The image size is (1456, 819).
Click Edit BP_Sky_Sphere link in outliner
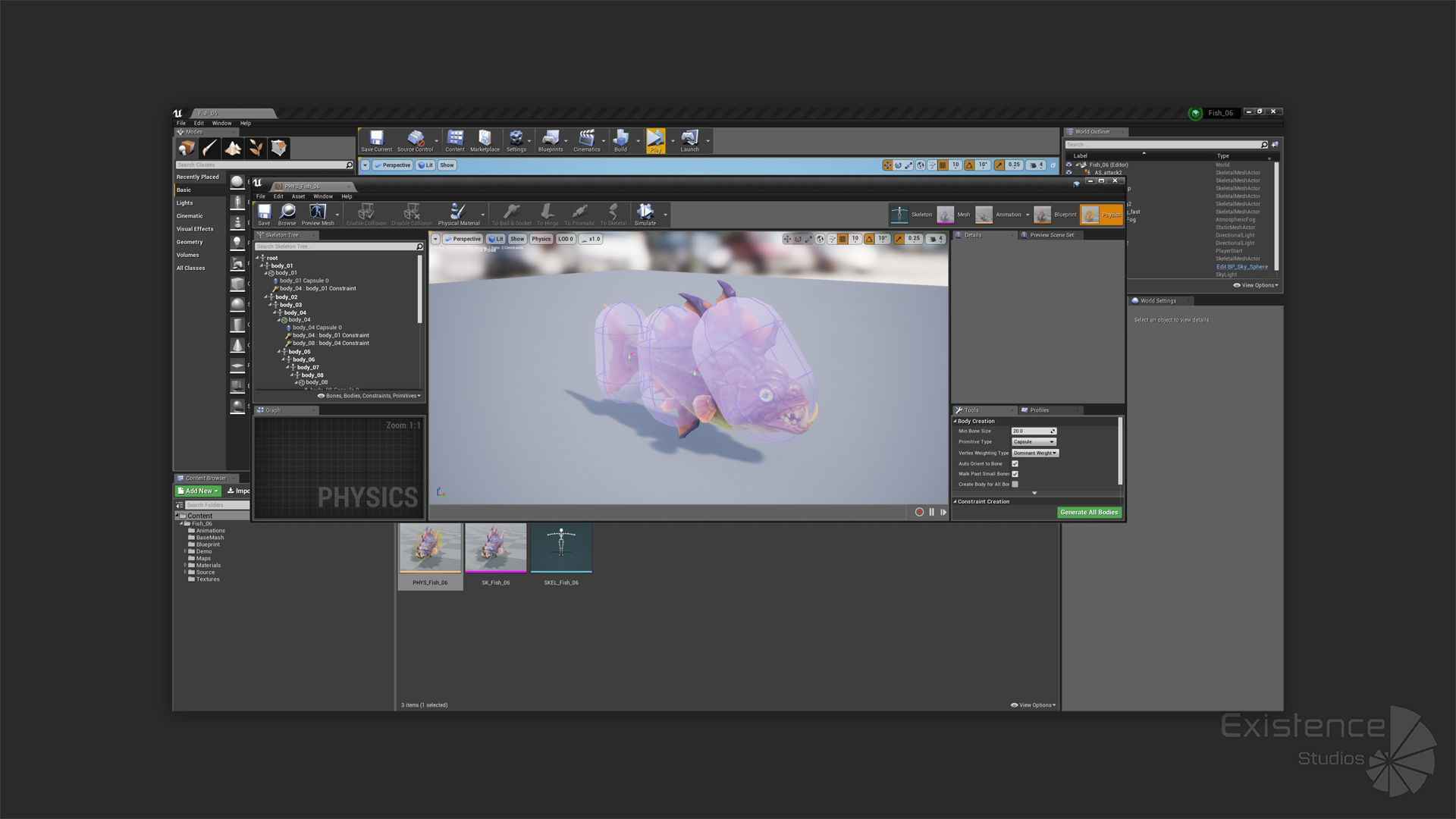point(1241,267)
